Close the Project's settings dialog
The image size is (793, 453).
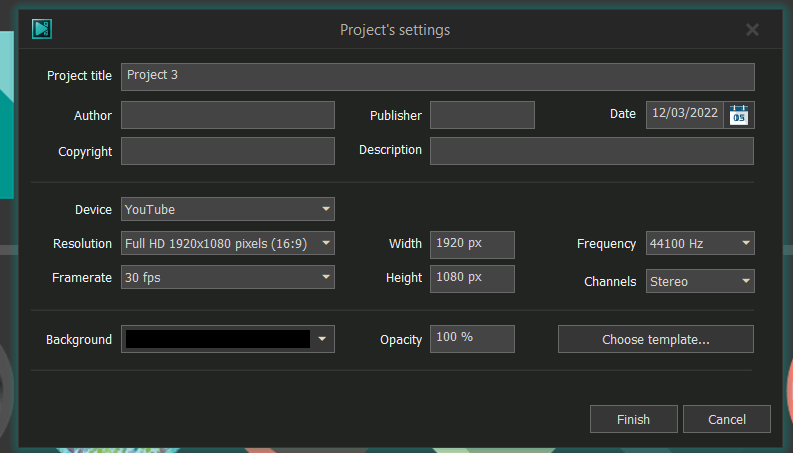pos(752,30)
